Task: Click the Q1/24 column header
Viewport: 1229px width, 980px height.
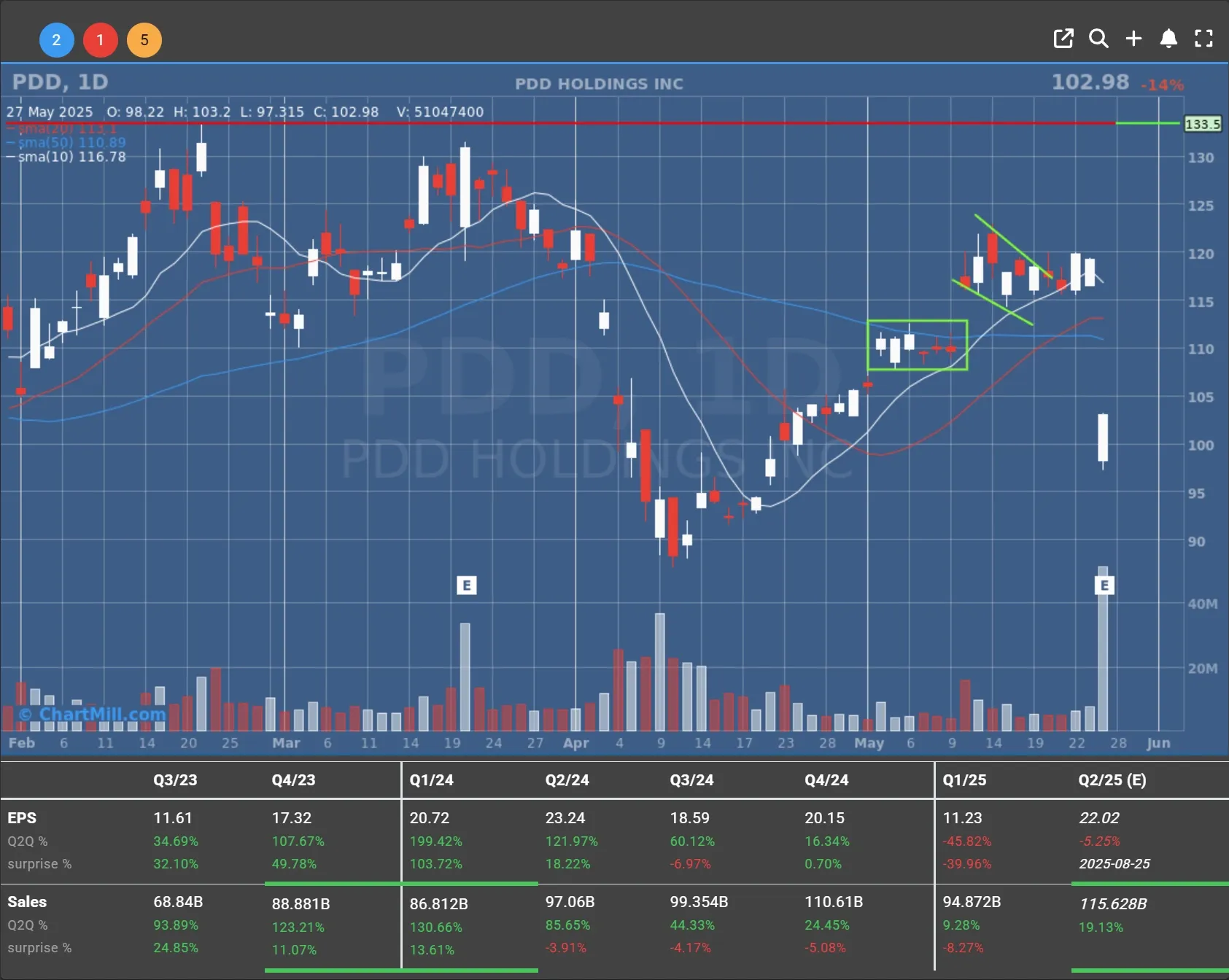Action: (x=431, y=780)
